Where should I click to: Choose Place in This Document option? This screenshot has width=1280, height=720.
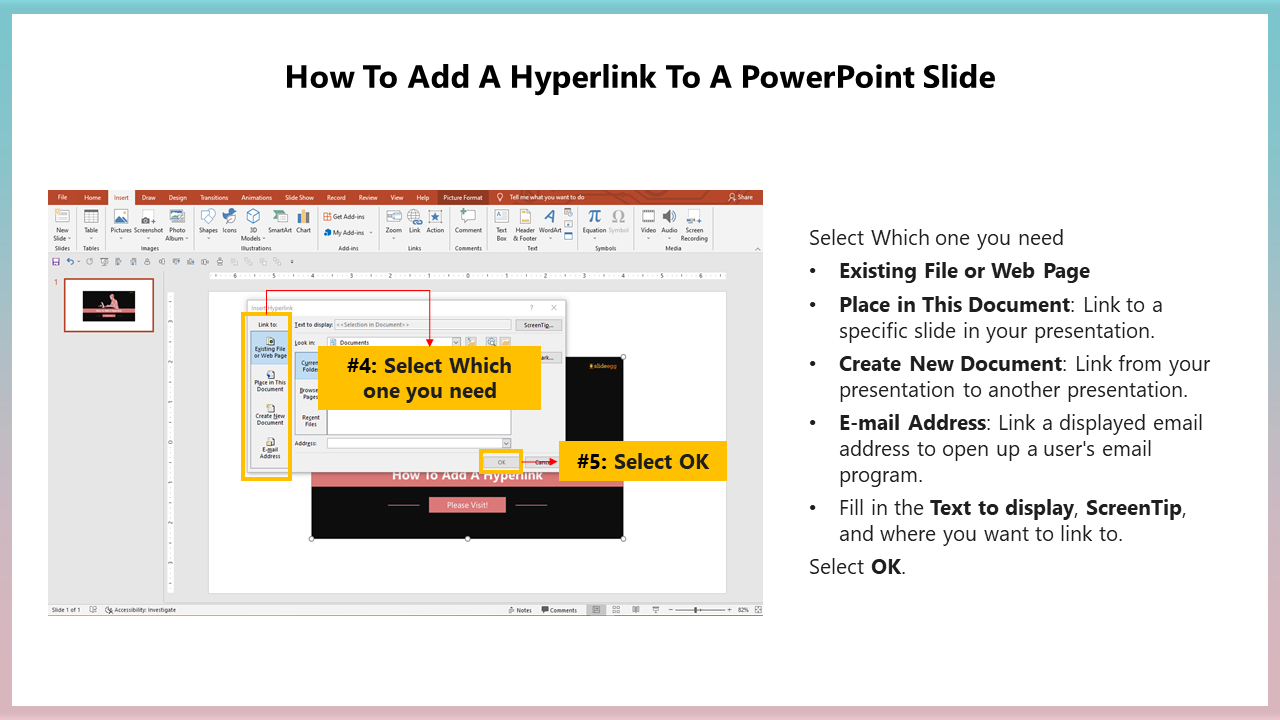click(270, 381)
